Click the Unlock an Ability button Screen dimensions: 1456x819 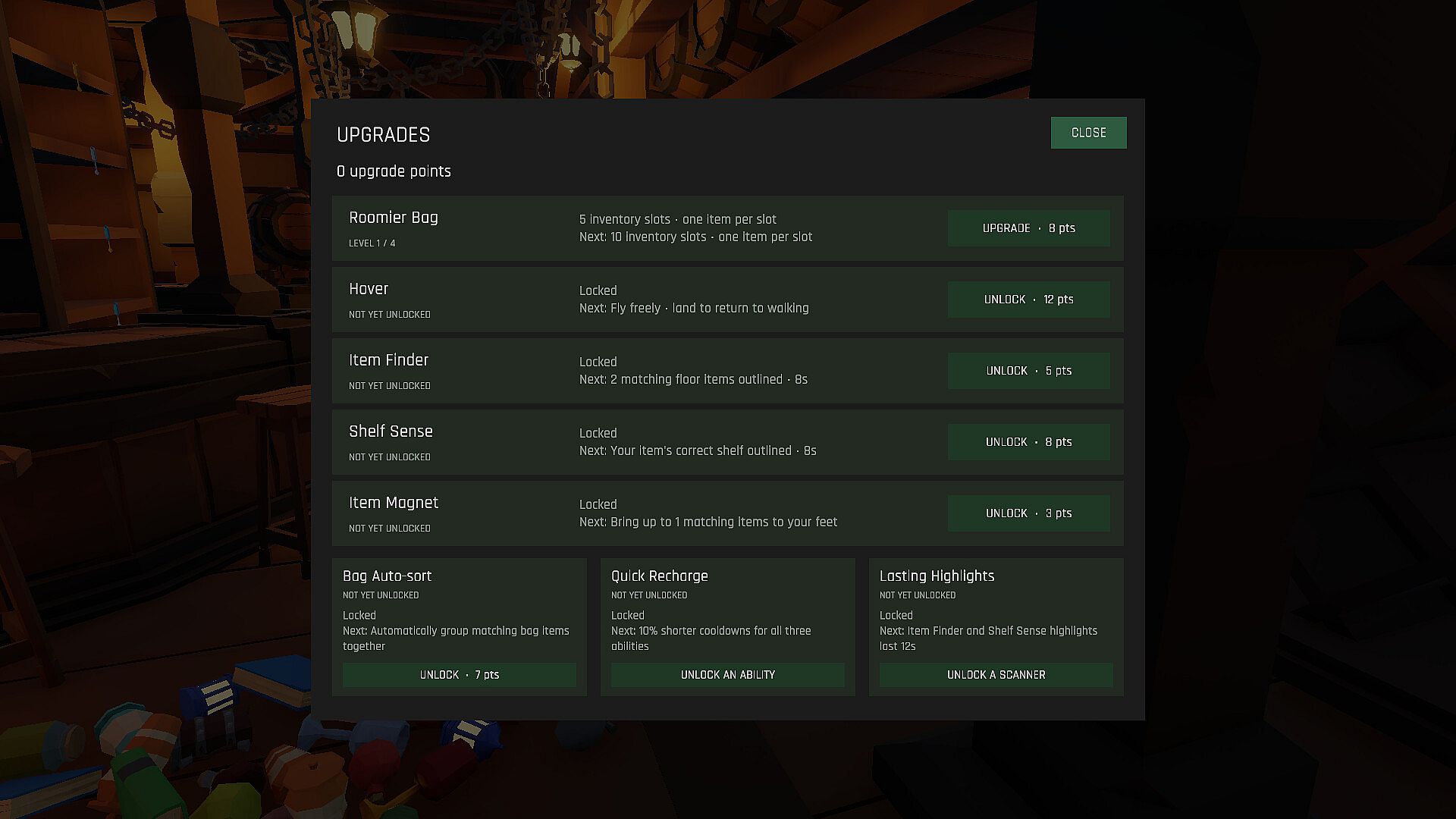click(x=727, y=675)
